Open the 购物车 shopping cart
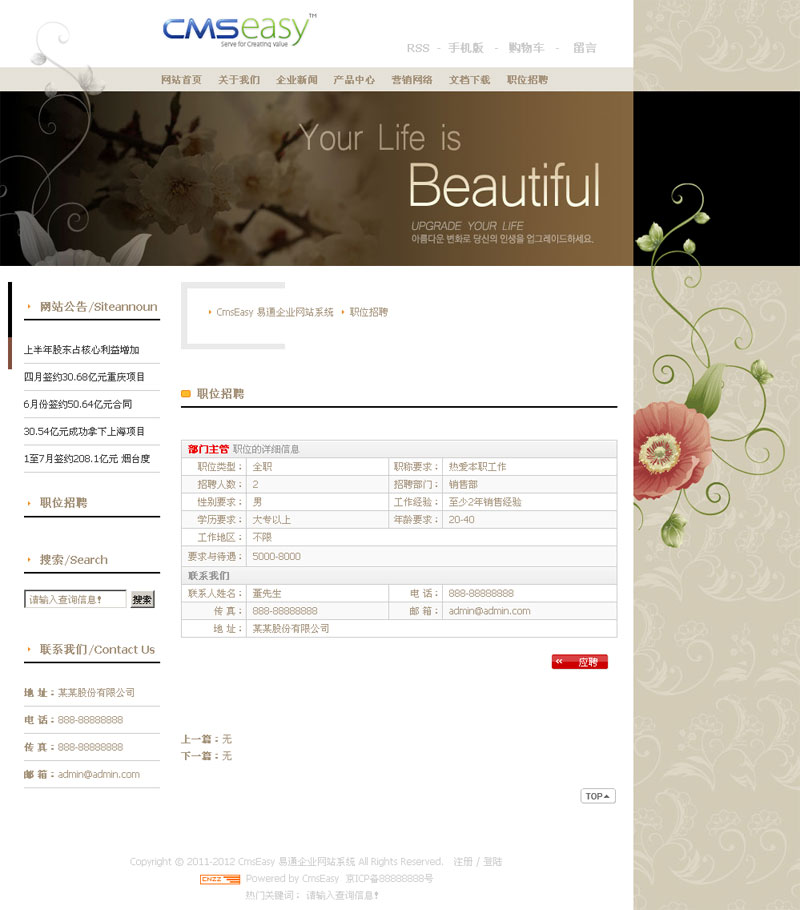800x910 pixels. pos(526,48)
